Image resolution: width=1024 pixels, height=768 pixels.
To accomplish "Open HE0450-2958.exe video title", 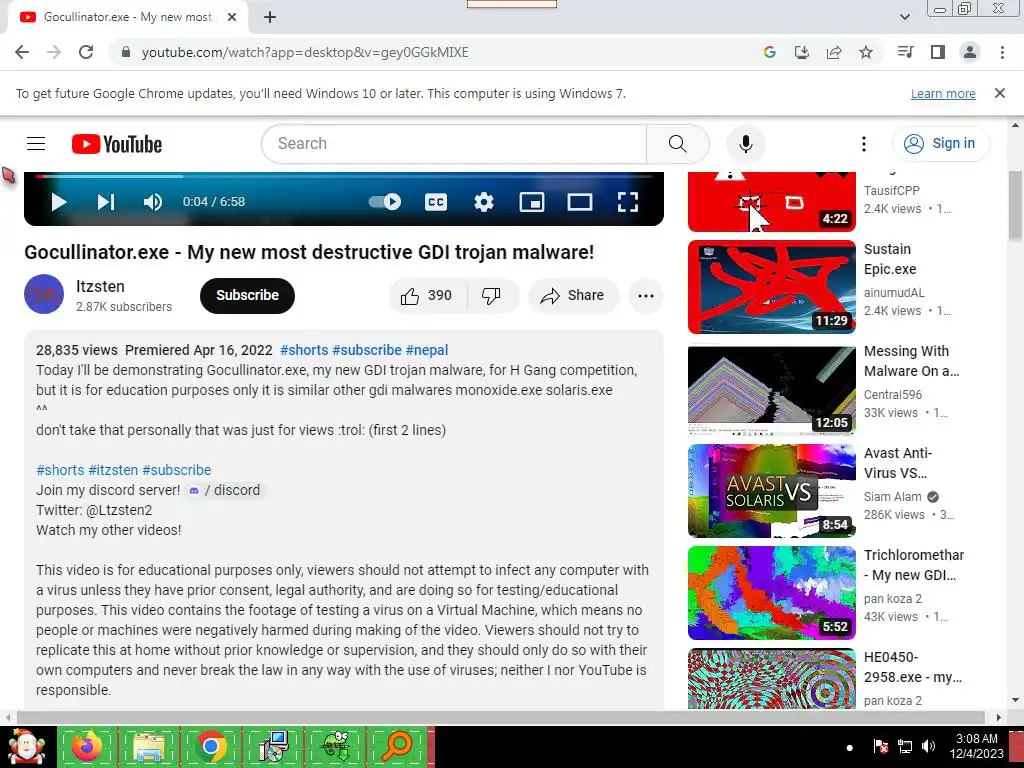I will click(x=912, y=667).
